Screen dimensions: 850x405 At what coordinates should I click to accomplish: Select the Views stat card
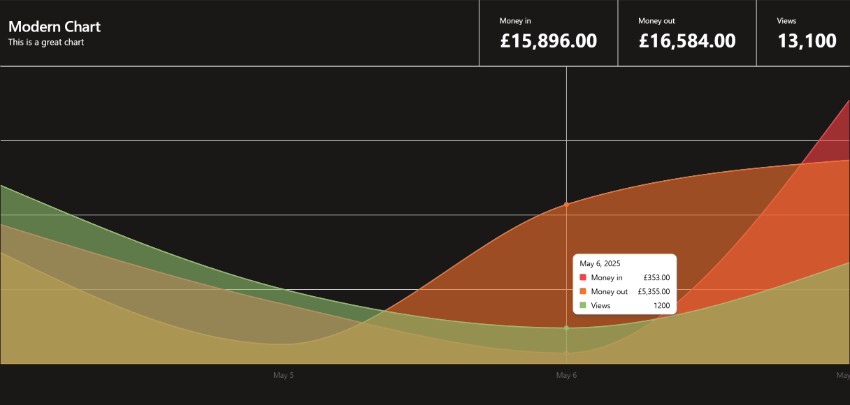coord(803,33)
